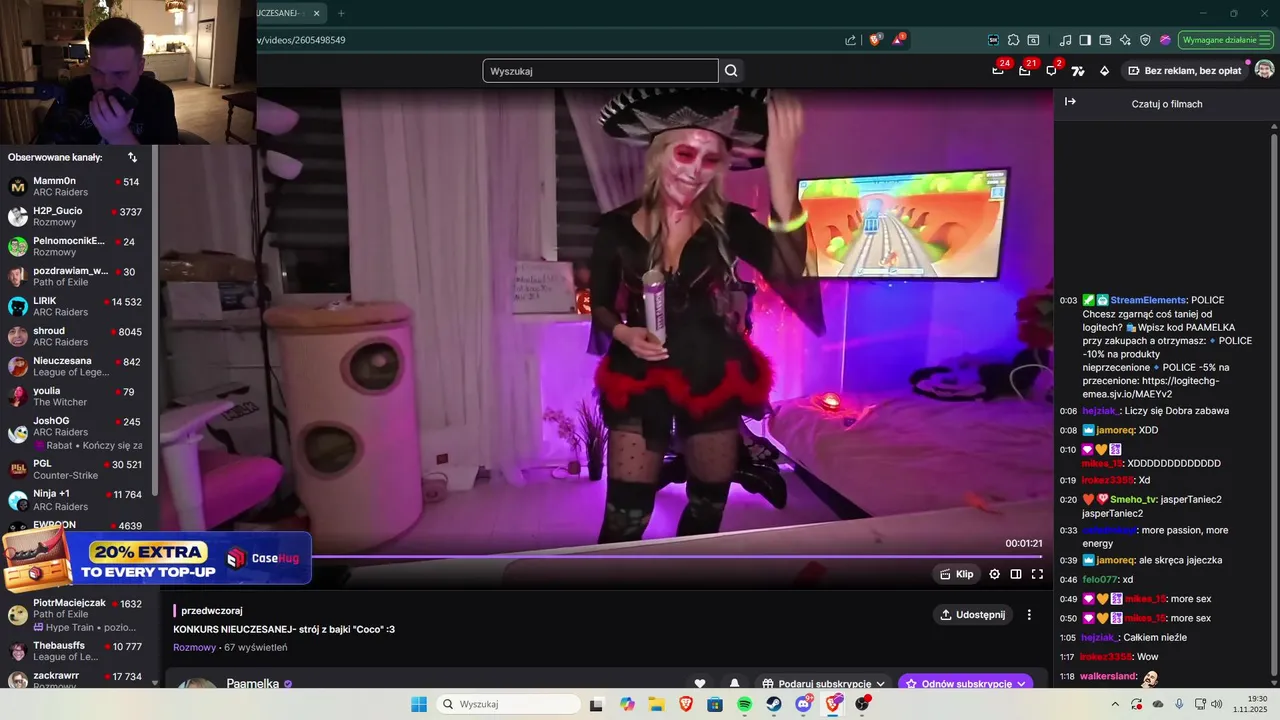Click the heart follow icon for Paamelka
This screenshot has height=720, width=1280.
tap(700, 684)
